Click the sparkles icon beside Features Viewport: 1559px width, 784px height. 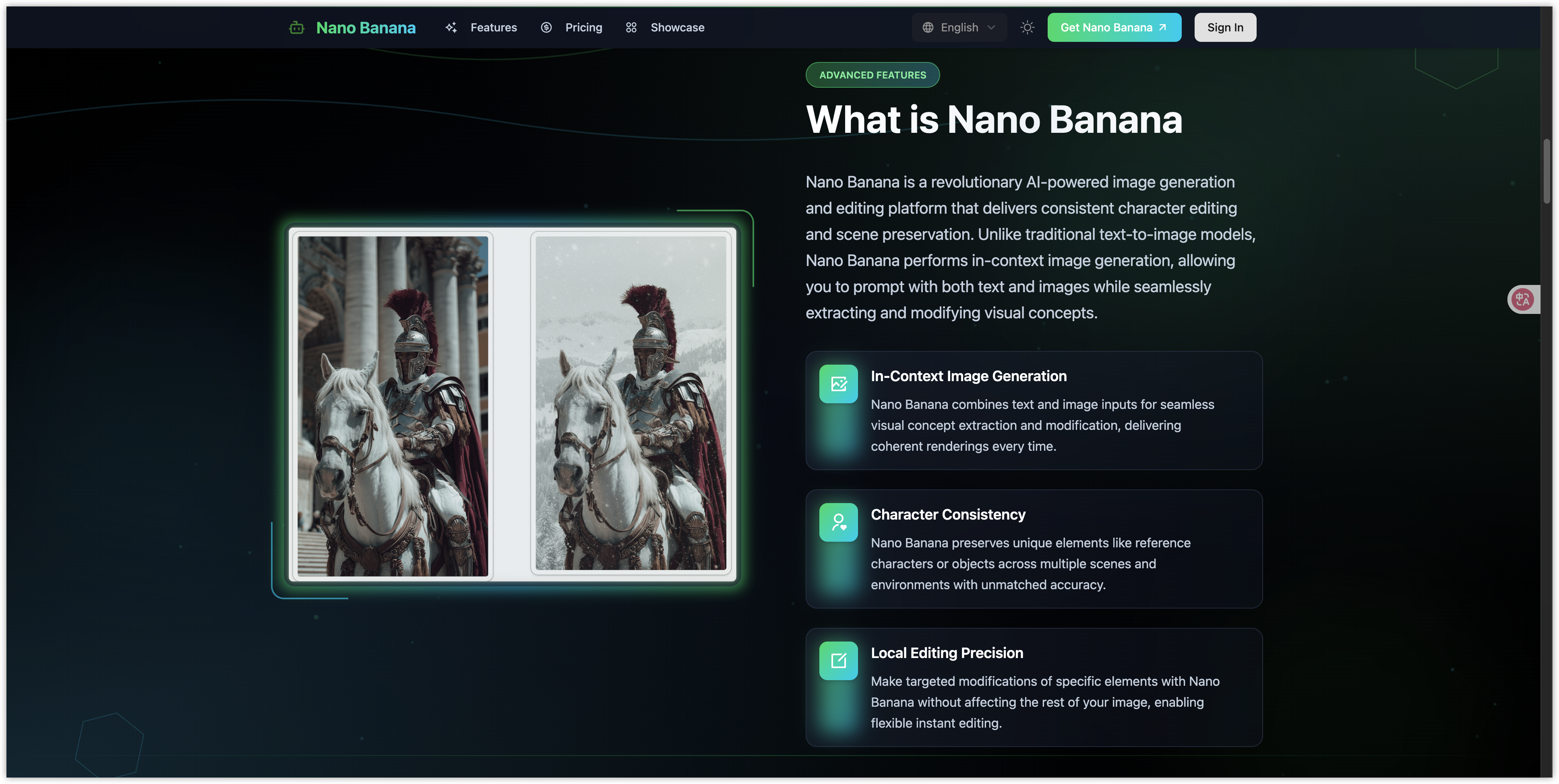tap(451, 28)
